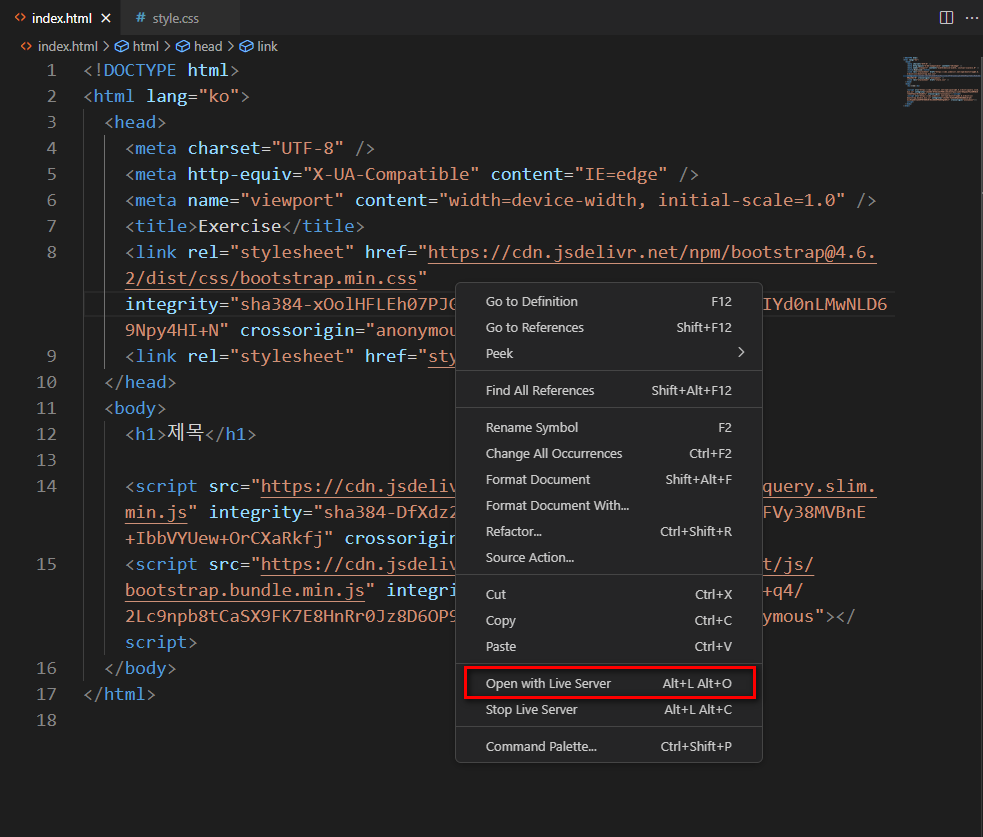Run Format Document command

(609, 480)
